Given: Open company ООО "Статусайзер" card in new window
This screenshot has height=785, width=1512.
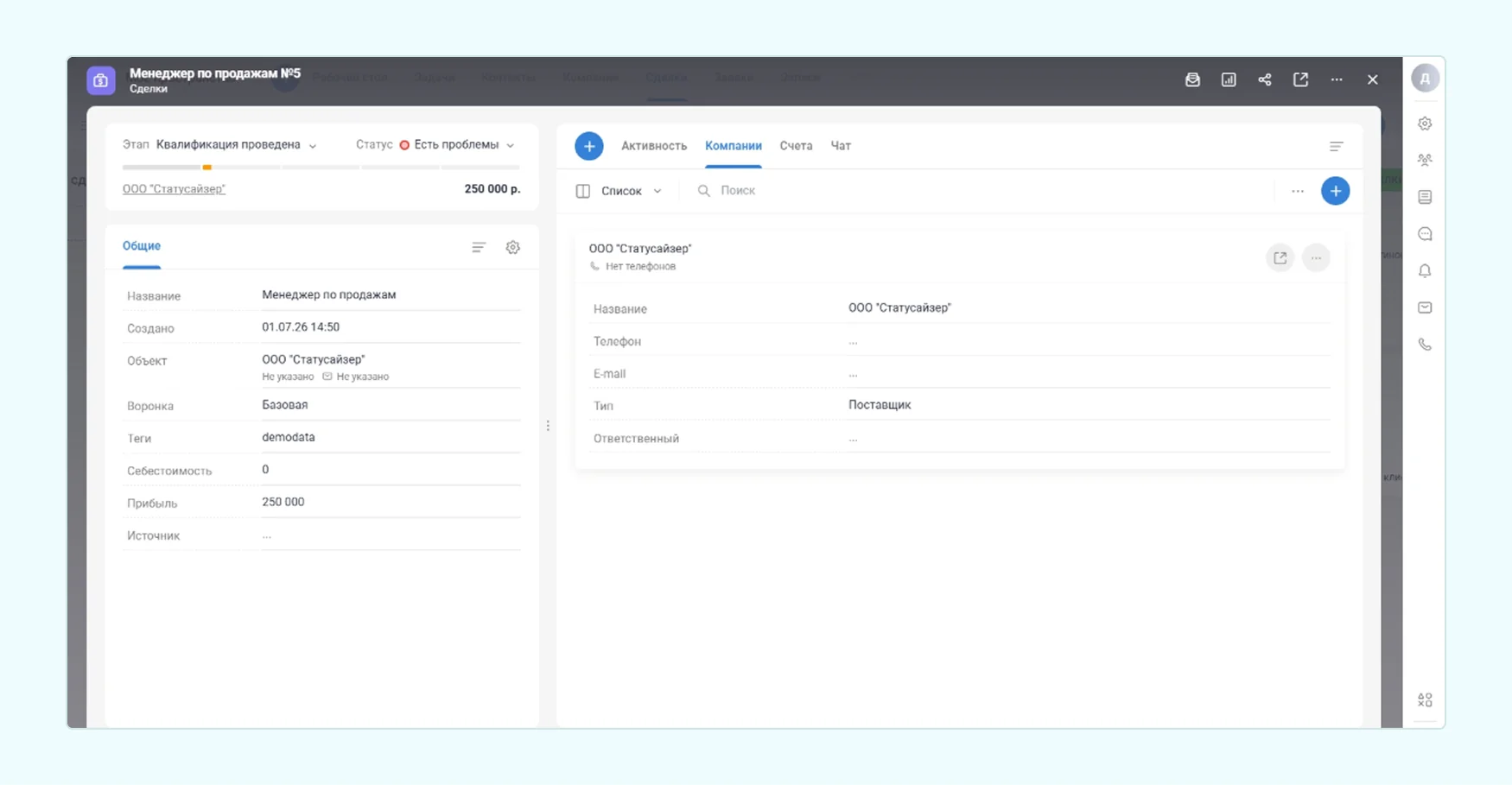Looking at the screenshot, I should pyautogui.click(x=1280, y=257).
